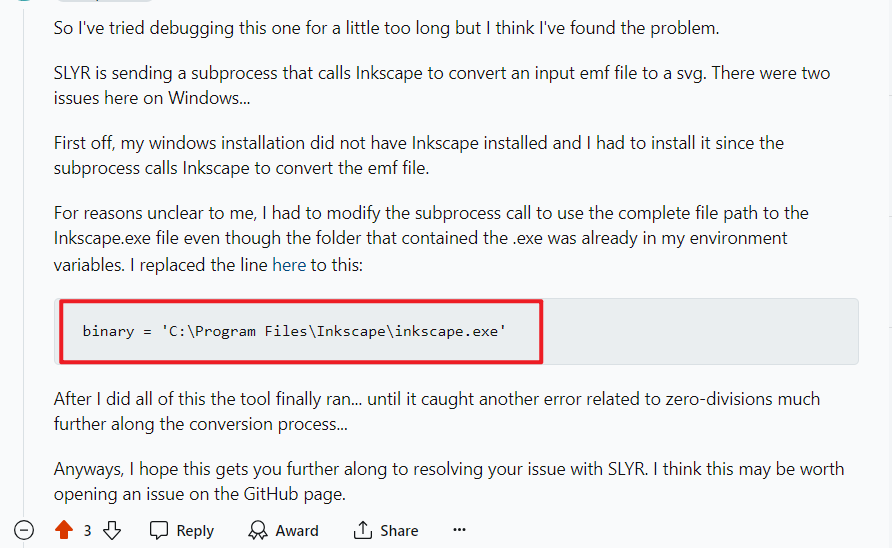Downvote the comment using down arrow
Image resolution: width=892 pixels, height=548 pixels.
[x=112, y=530]
